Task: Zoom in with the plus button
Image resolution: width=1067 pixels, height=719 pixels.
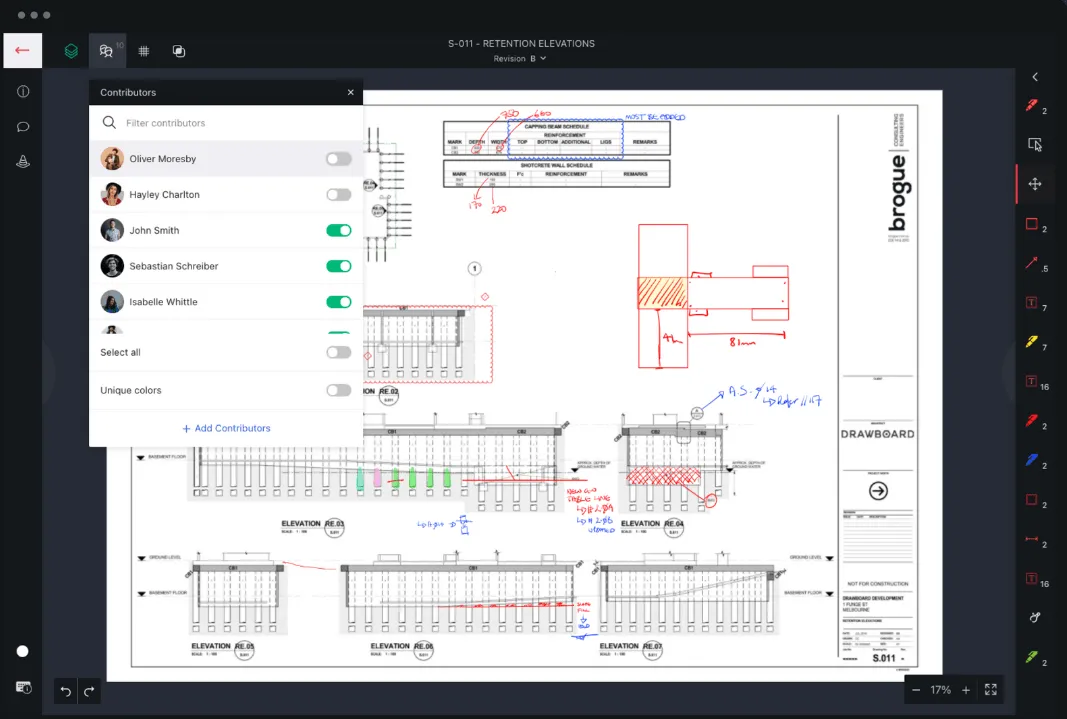Action: [966, 690]
